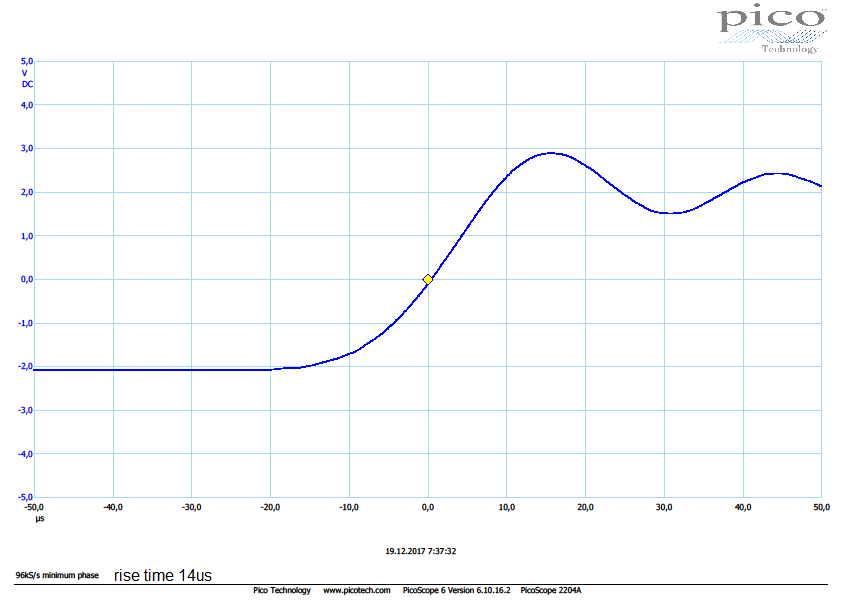The width and height of the screenshot is (842, 600).
Task: Click the -2,0 voltage axis label
Action: coord(25,366)
